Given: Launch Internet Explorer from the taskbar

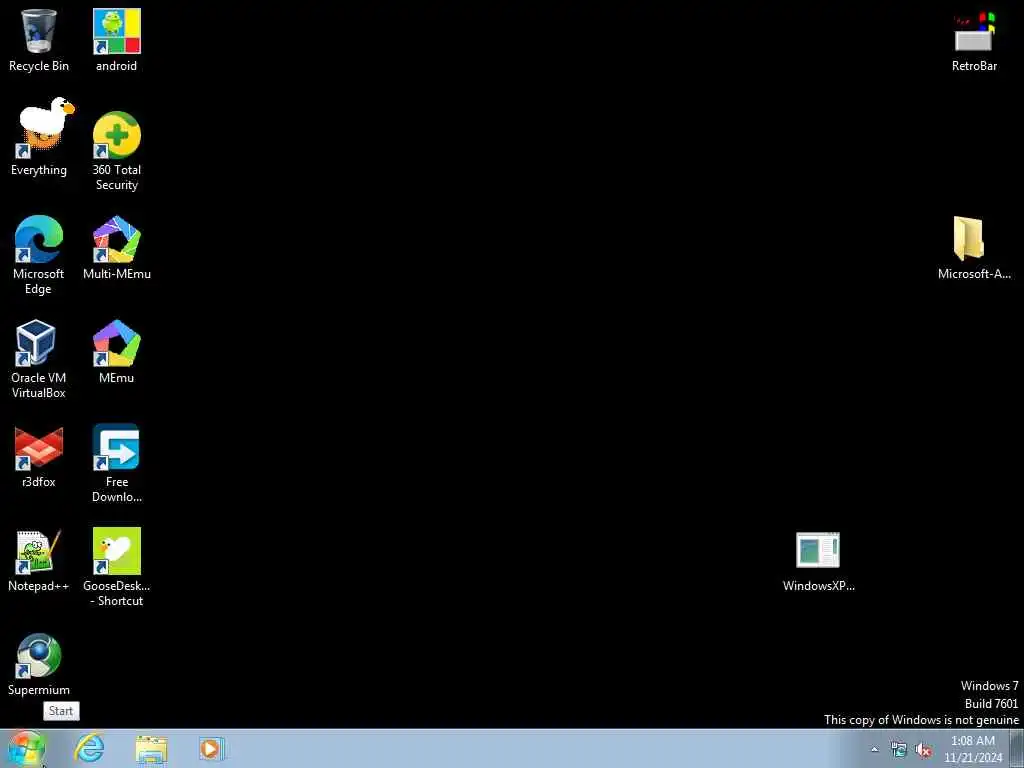Looking at the screenshot, I should pos(89,748).
